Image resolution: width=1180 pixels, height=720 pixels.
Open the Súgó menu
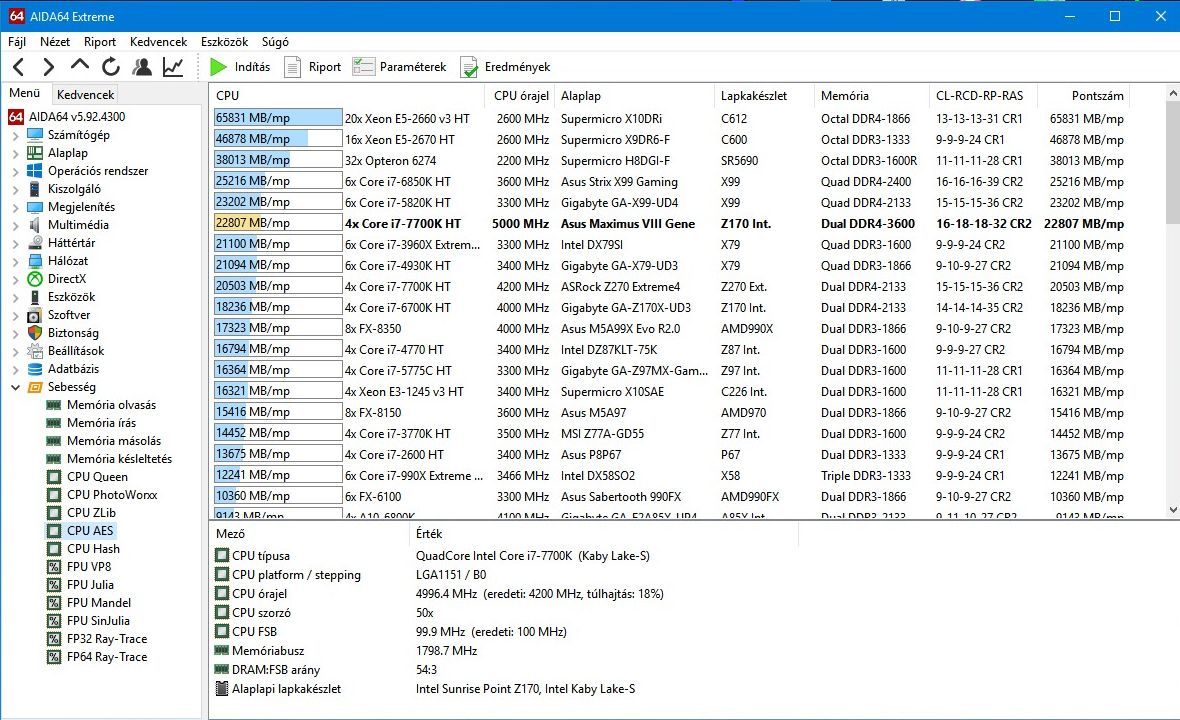[275, 42]
